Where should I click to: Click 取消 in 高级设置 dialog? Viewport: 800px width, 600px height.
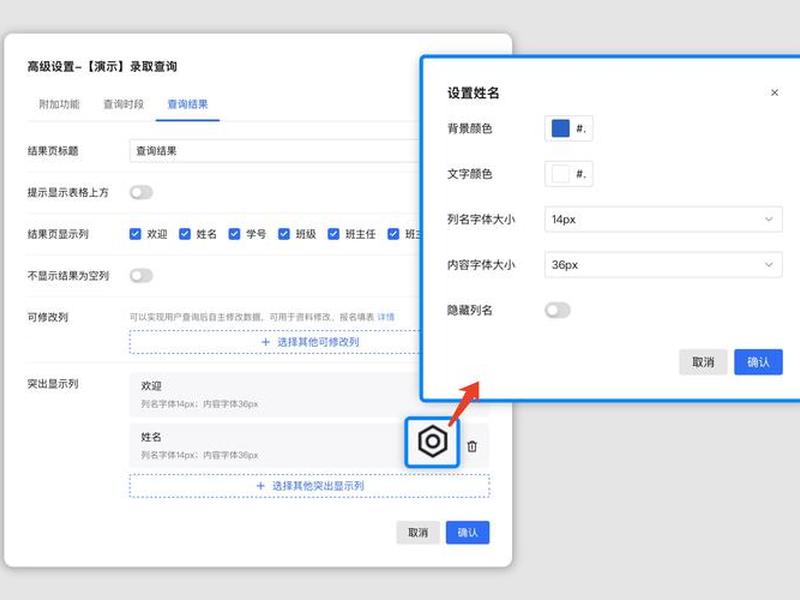[418, 533]
